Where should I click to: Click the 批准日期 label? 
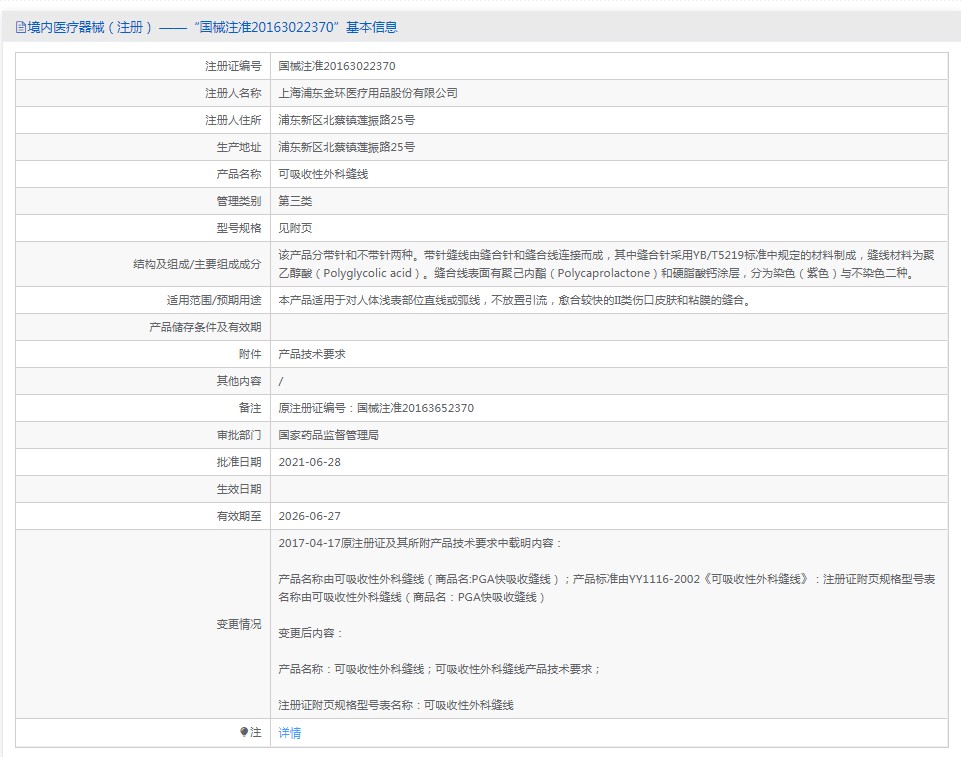(239, 462)
